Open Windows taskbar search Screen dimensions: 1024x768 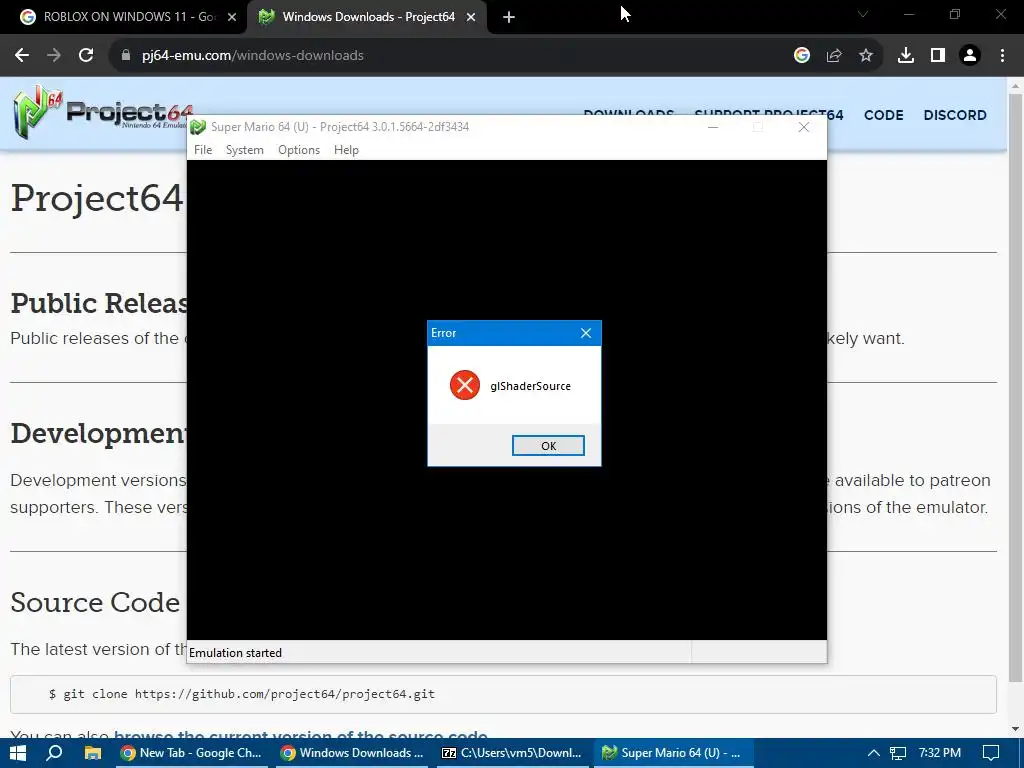(x=55, y=753)
